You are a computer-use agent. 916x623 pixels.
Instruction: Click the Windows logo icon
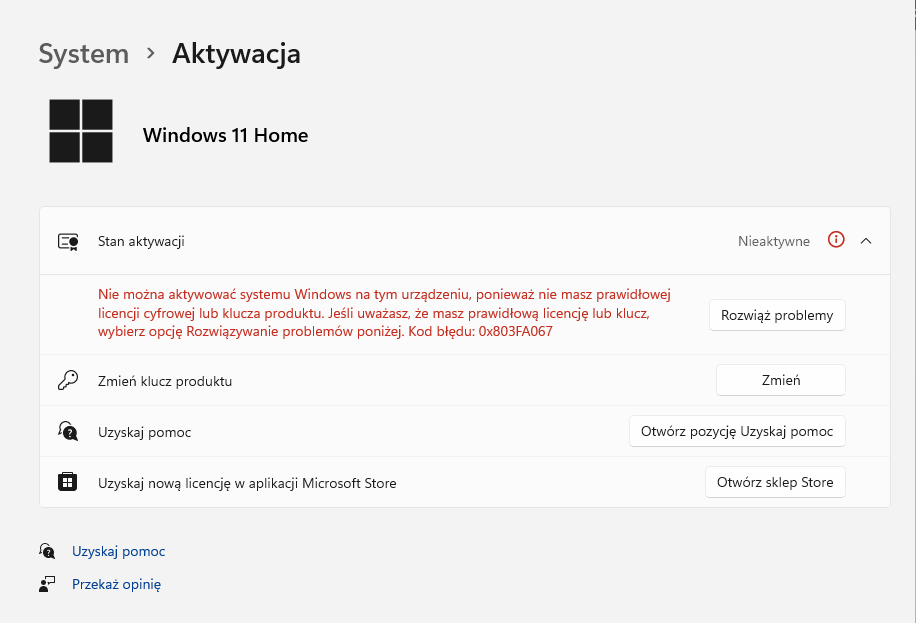click(81, 131)
